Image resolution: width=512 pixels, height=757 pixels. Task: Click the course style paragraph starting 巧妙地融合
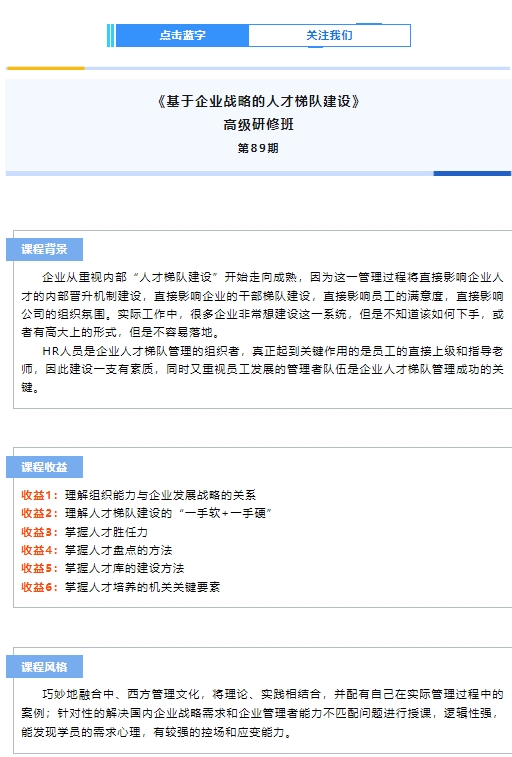click(262, 713)
